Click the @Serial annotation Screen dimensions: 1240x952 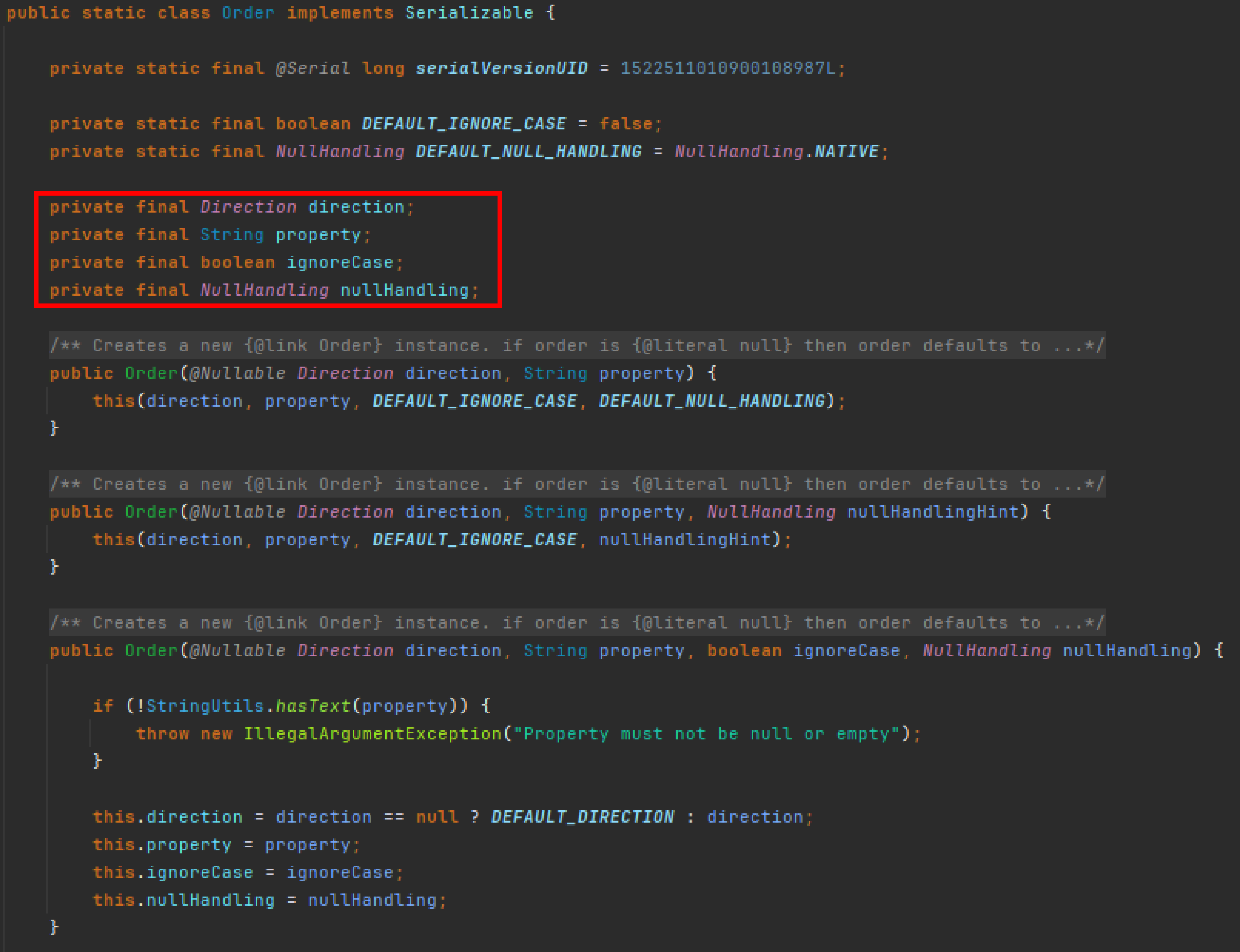[x=312, y=69]
